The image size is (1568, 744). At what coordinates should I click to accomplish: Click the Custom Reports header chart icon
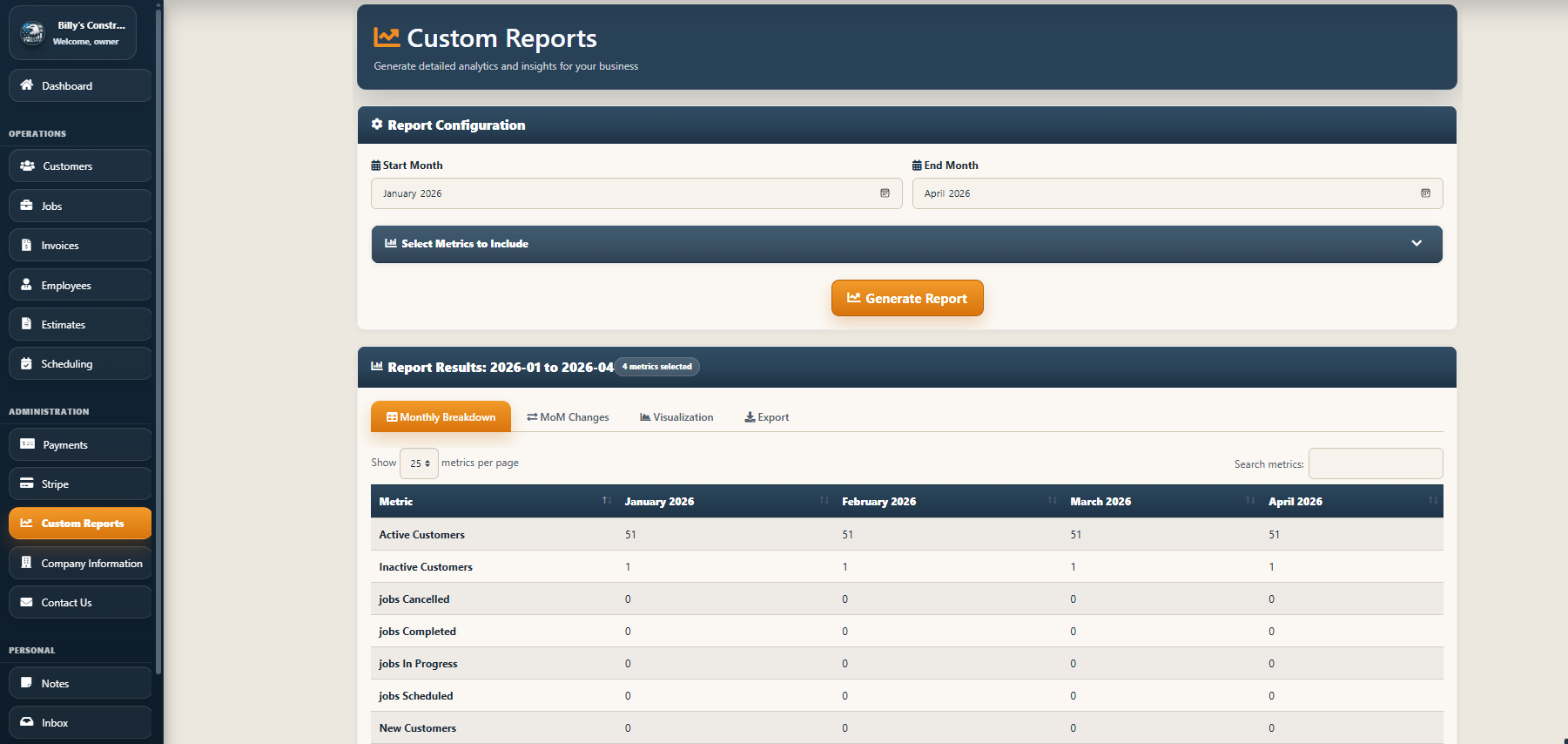tap(387, 37)
